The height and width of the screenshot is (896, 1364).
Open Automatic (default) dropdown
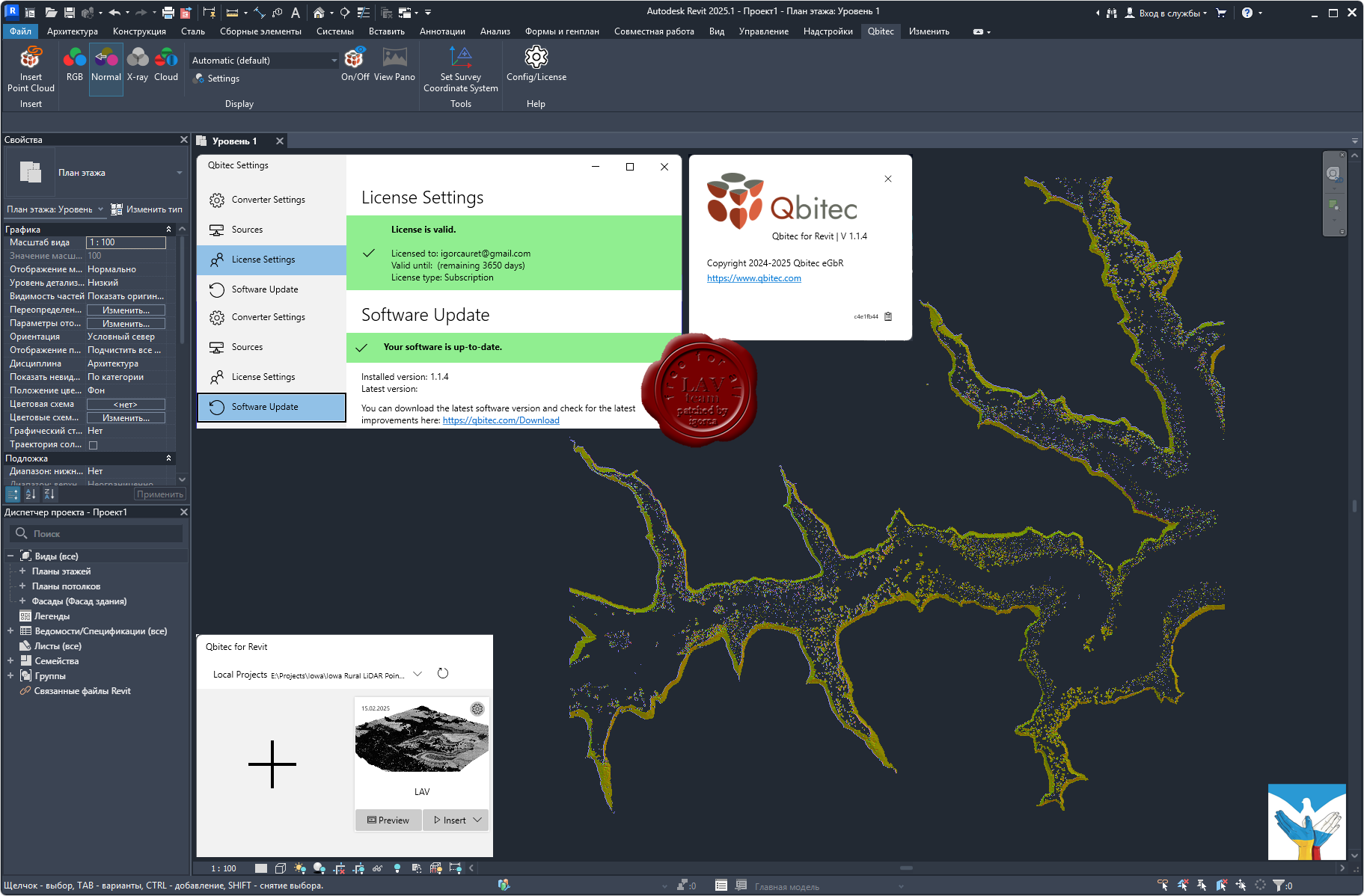coord(265,61)
